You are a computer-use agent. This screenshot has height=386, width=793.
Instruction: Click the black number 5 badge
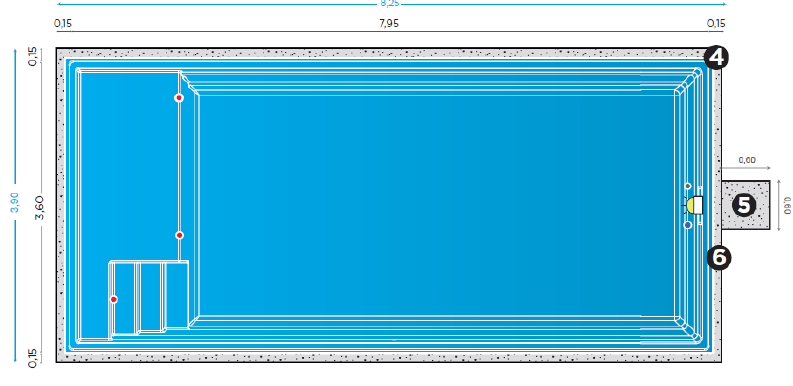pyautogui.click(x=744, y=205)
